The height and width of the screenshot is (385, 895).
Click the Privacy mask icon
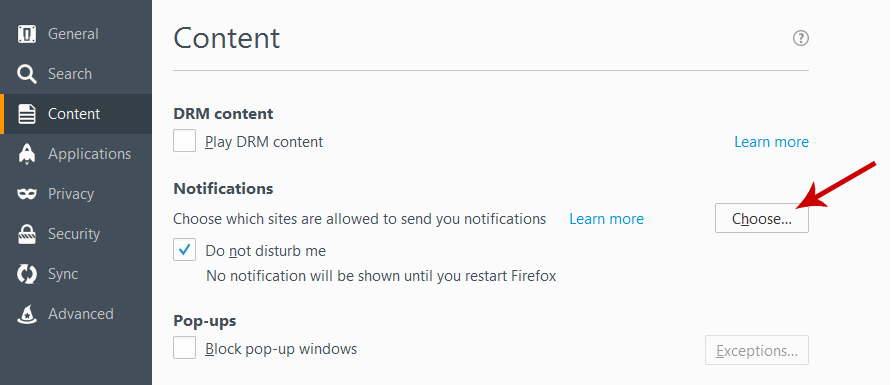coord(27,194)
